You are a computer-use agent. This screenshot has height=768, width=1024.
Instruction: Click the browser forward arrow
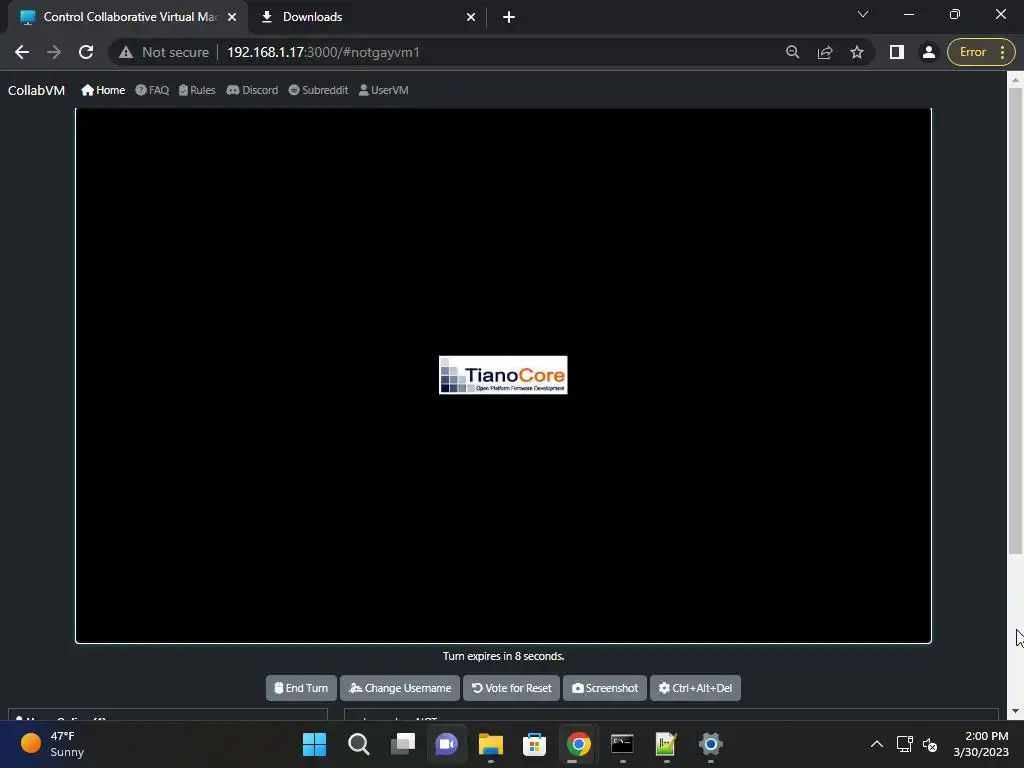(54, 52)
